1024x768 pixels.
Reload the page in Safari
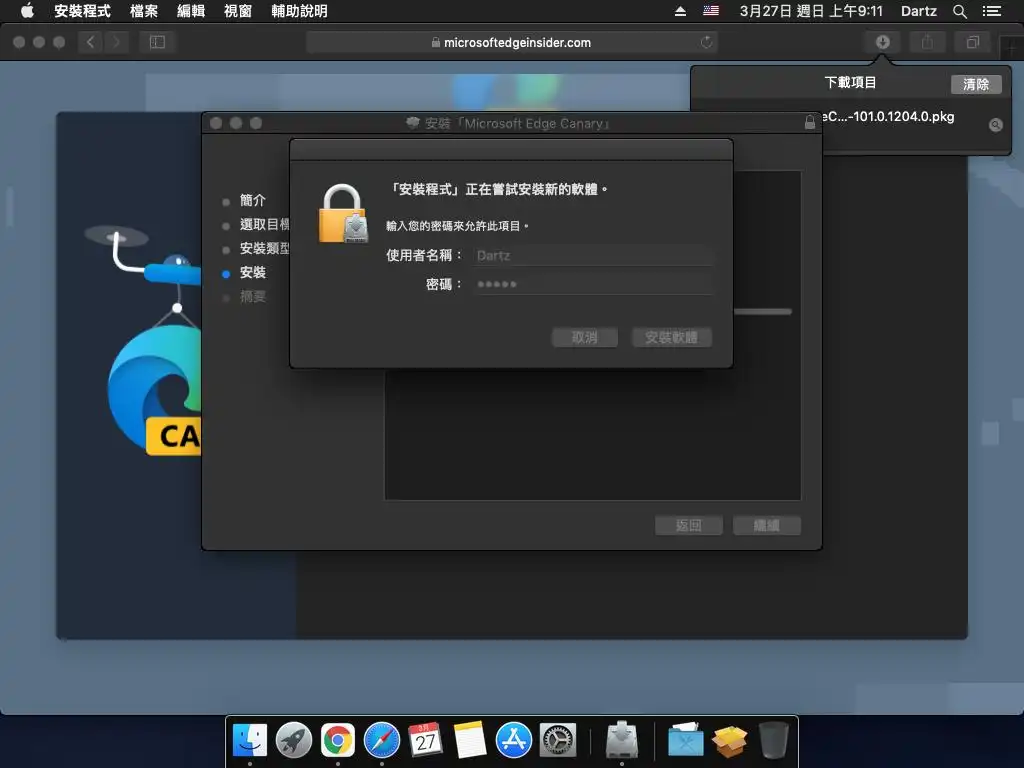(x=706, y=42)
